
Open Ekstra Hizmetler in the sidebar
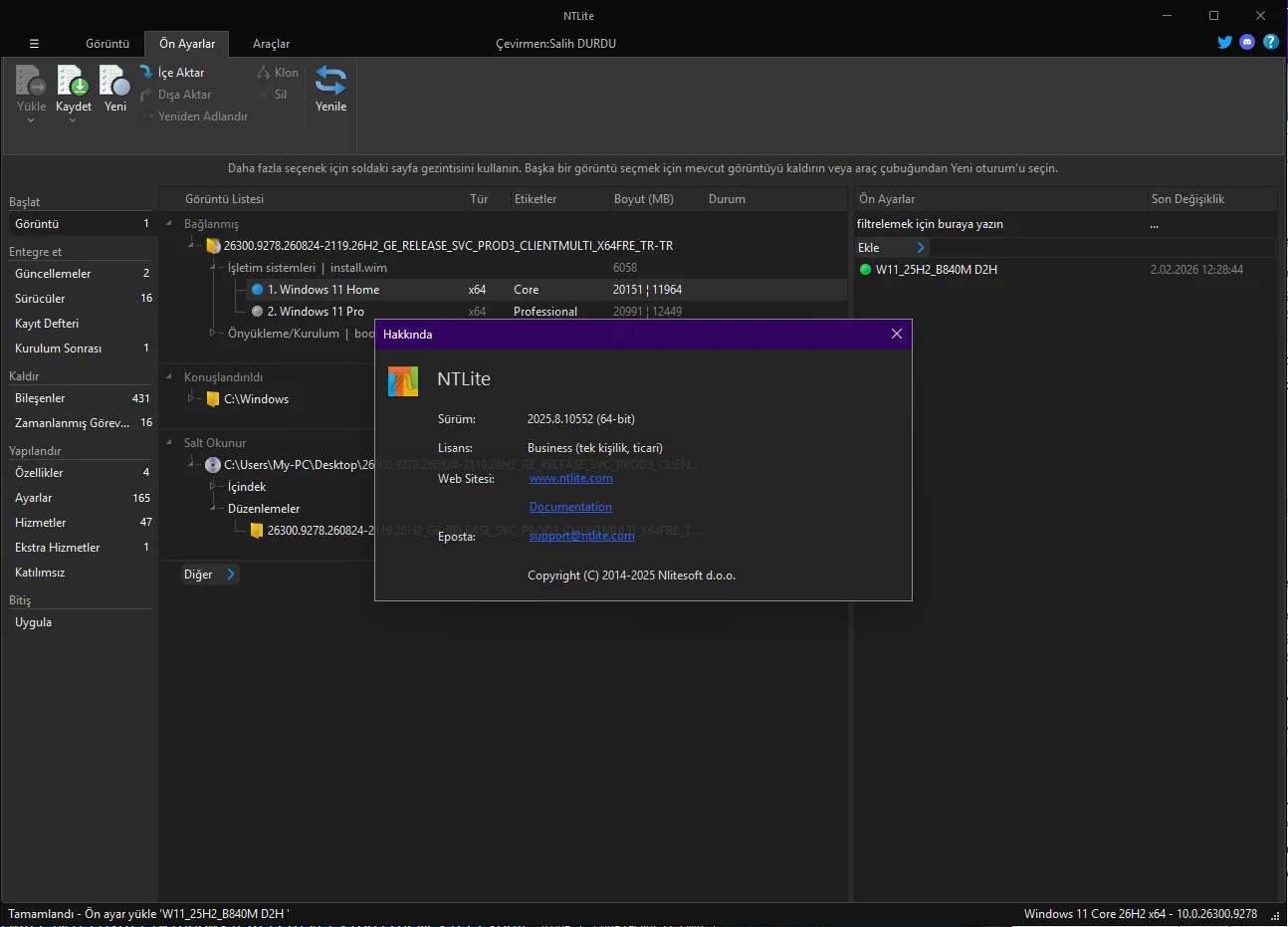tap(81, 548)
